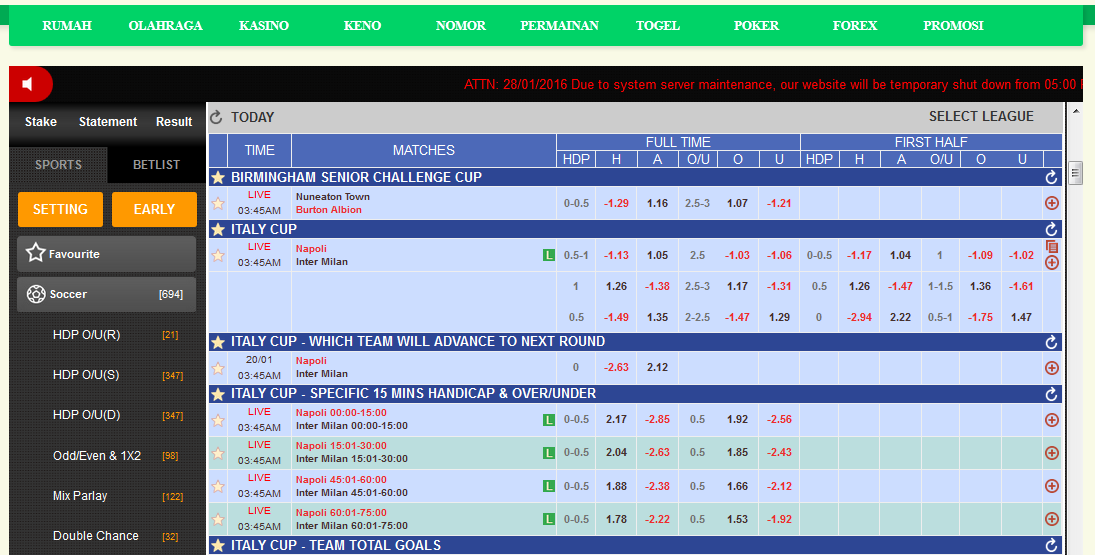Open live icon for Napoli 60:01-75:00

pos(549,519)
